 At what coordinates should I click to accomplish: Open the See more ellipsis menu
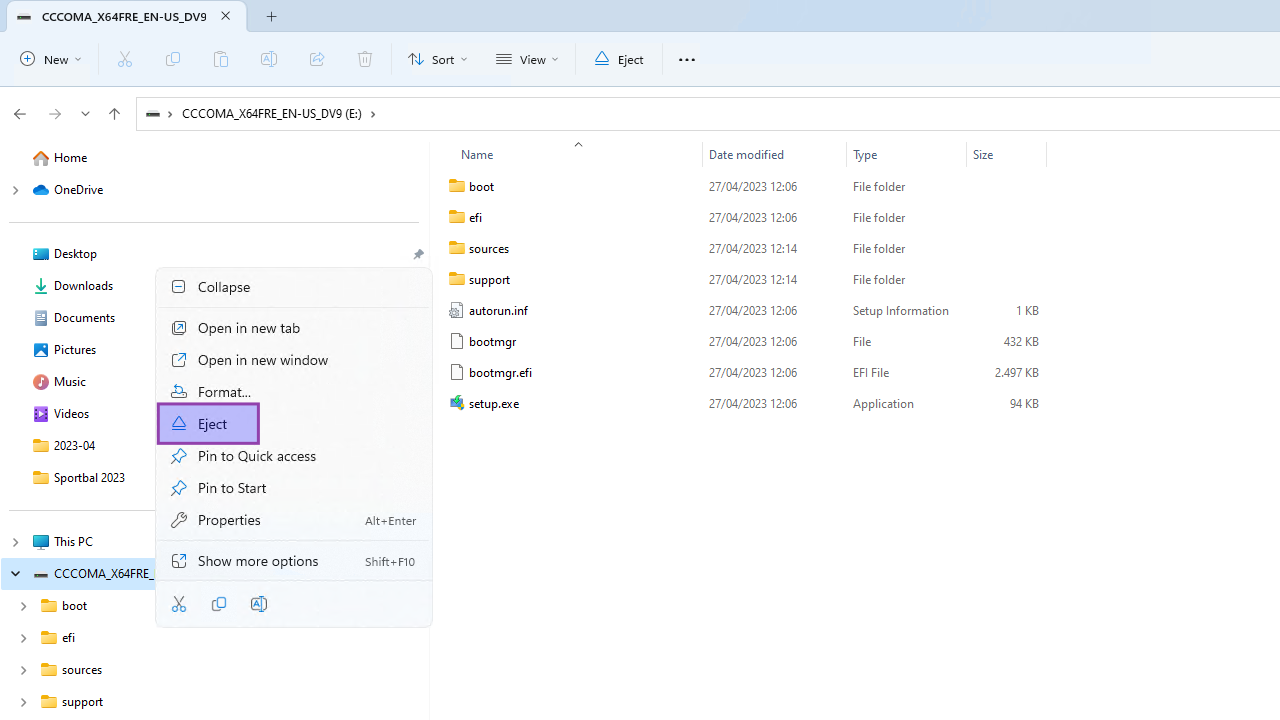(687, 59)
